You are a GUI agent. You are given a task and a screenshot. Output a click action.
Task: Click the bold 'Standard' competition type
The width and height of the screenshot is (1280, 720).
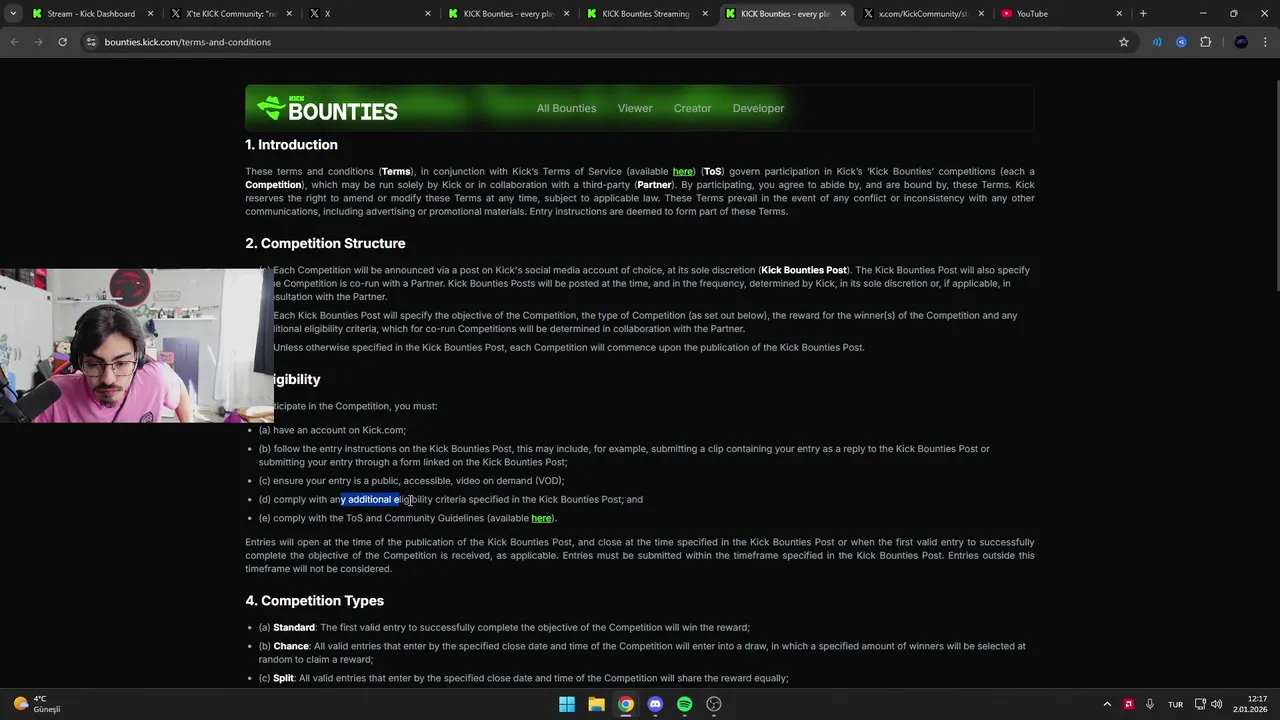294,628
